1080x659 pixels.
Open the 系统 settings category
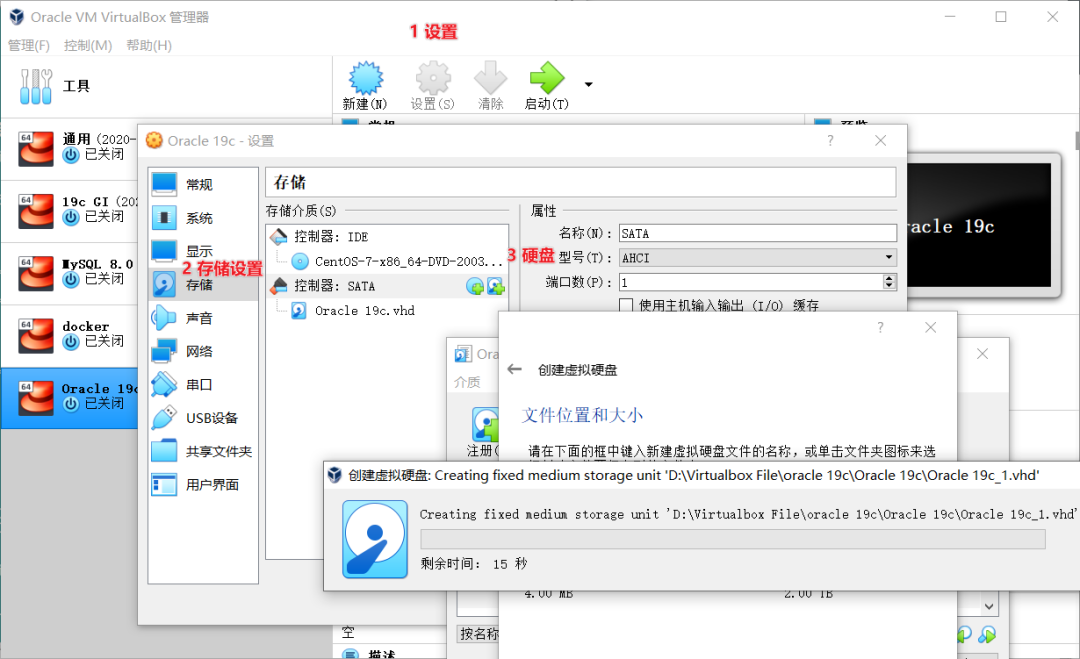click(x=202, y=218)
